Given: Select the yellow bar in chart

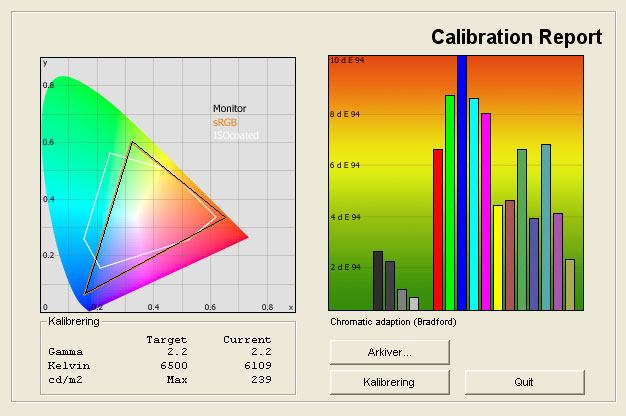Looking at the screenshot, I should [498, 257].
